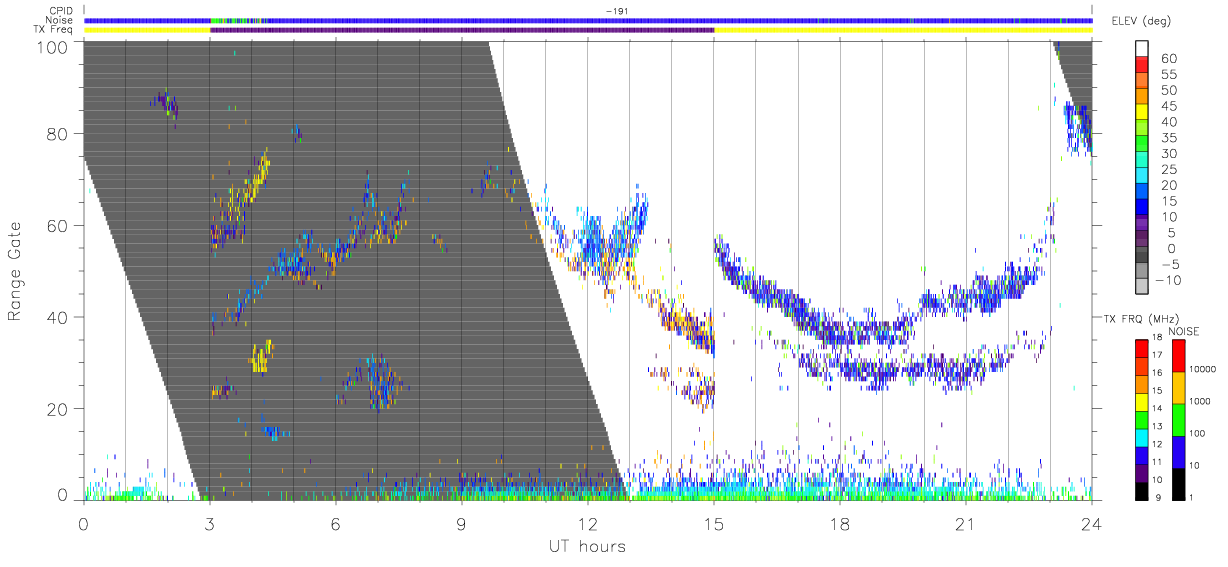Click the Noise row label
This screenshot has height=567, width=1228.
coord(61,20)
